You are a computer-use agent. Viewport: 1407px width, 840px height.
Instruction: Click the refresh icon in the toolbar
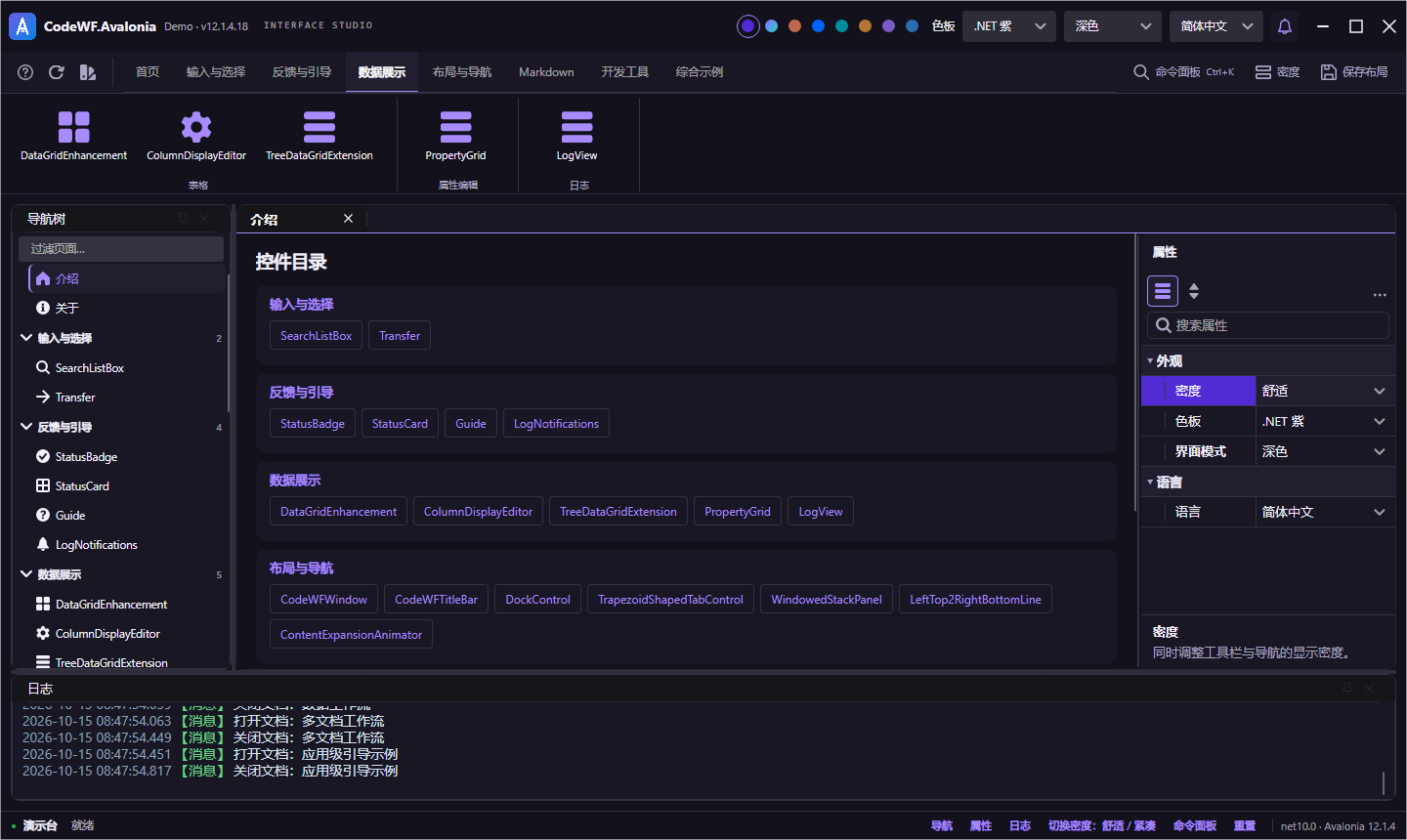tap(57, 72)
